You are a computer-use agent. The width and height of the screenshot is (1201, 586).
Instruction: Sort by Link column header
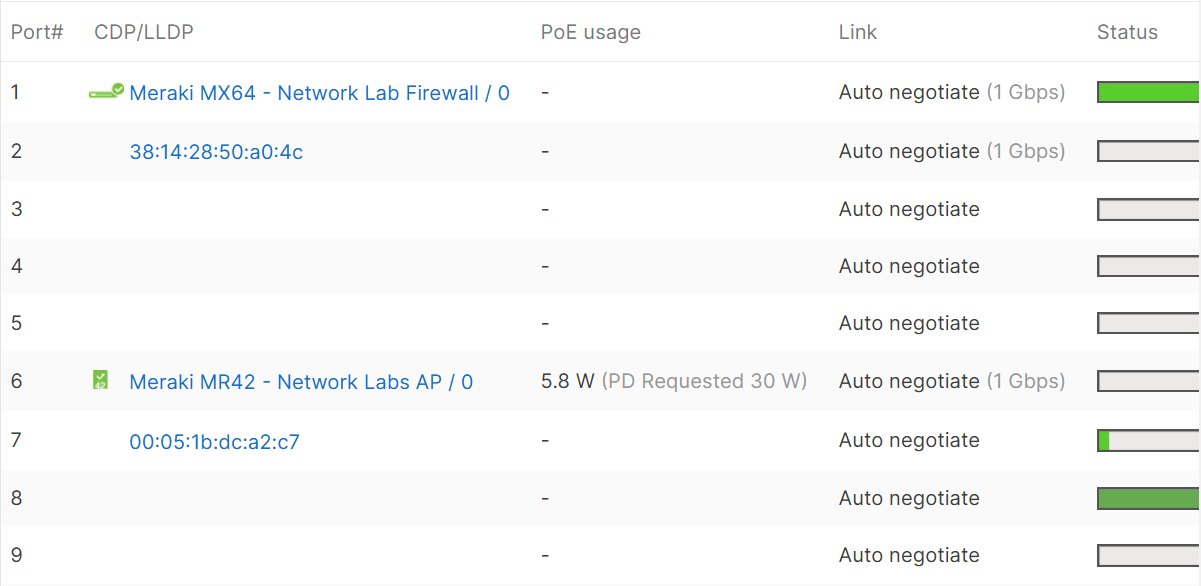tap(858, 32)
